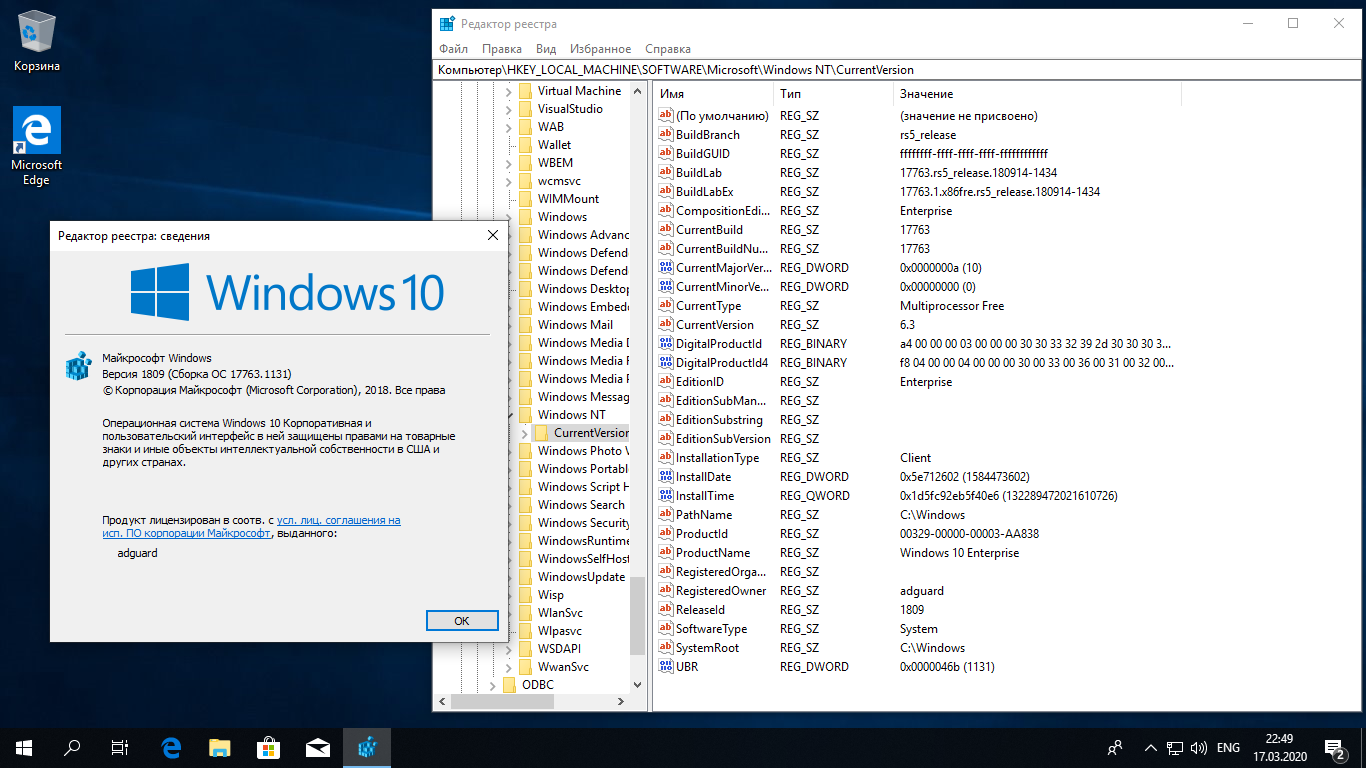Image resolution: width=1366 pixels, height=768 pixels.
Task: Click the Тип column header
Action: pos(833,93)
